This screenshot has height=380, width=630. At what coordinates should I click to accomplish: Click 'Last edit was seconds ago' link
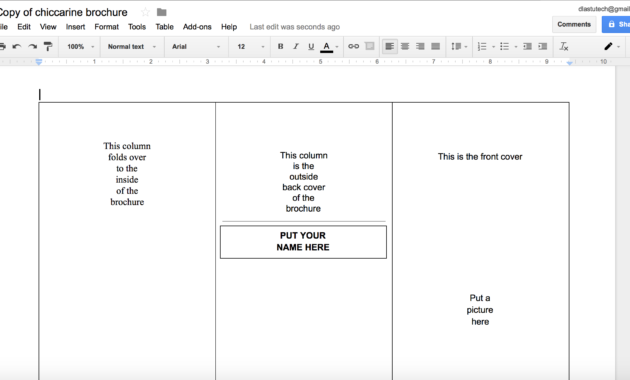(295, 27)
